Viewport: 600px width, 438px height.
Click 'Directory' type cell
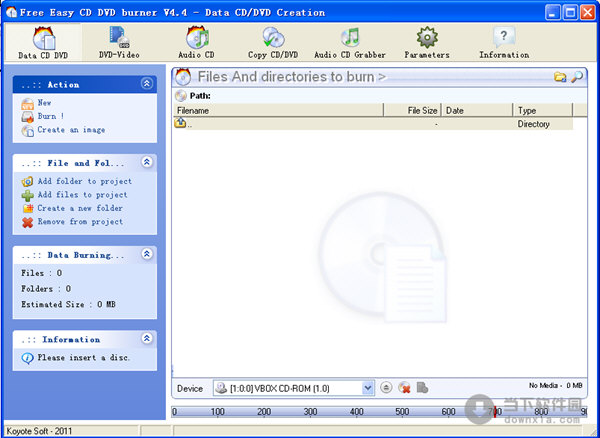click(x=533, y=124)
